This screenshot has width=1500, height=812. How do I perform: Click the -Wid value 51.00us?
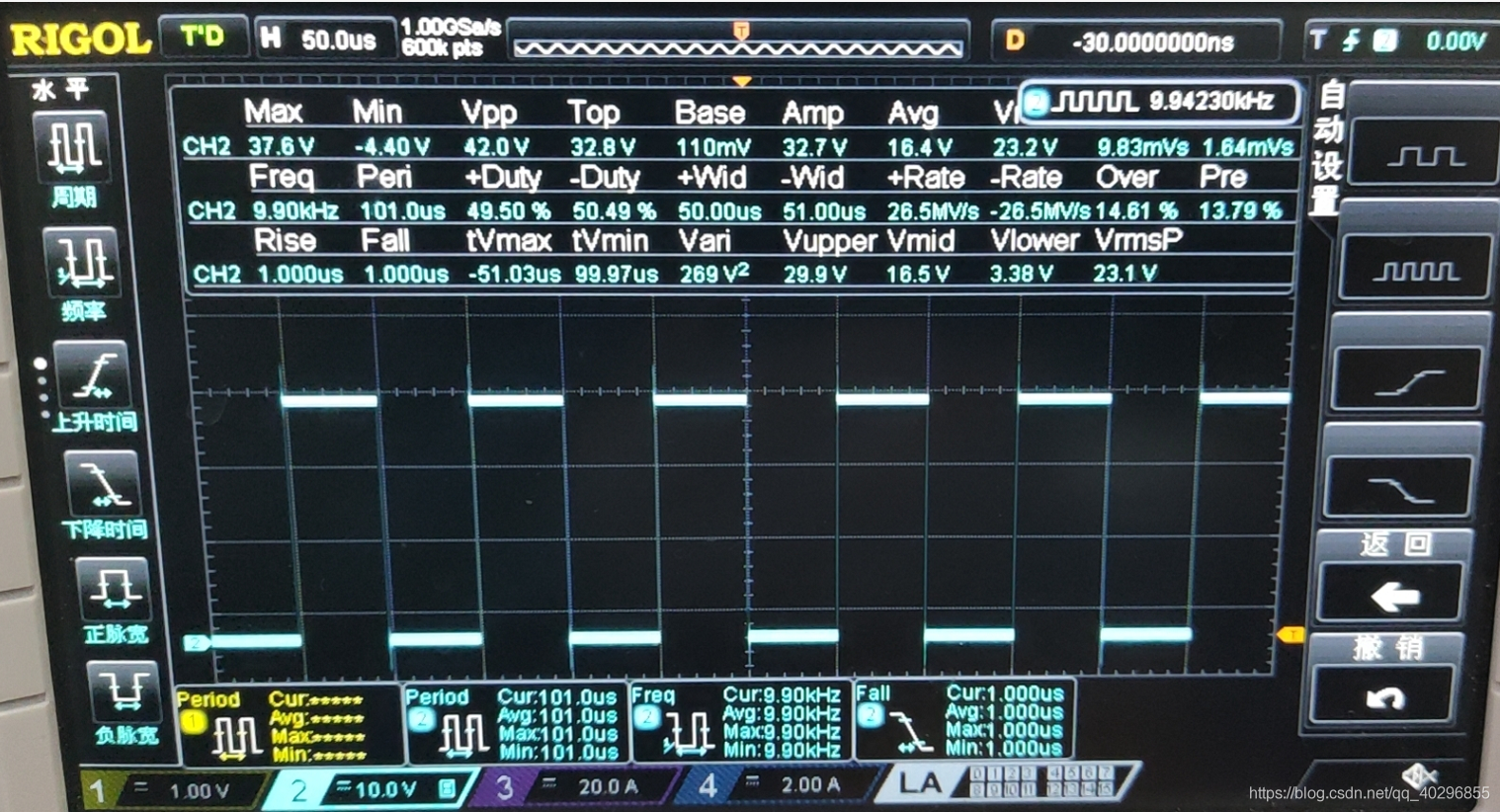point(824,211)
